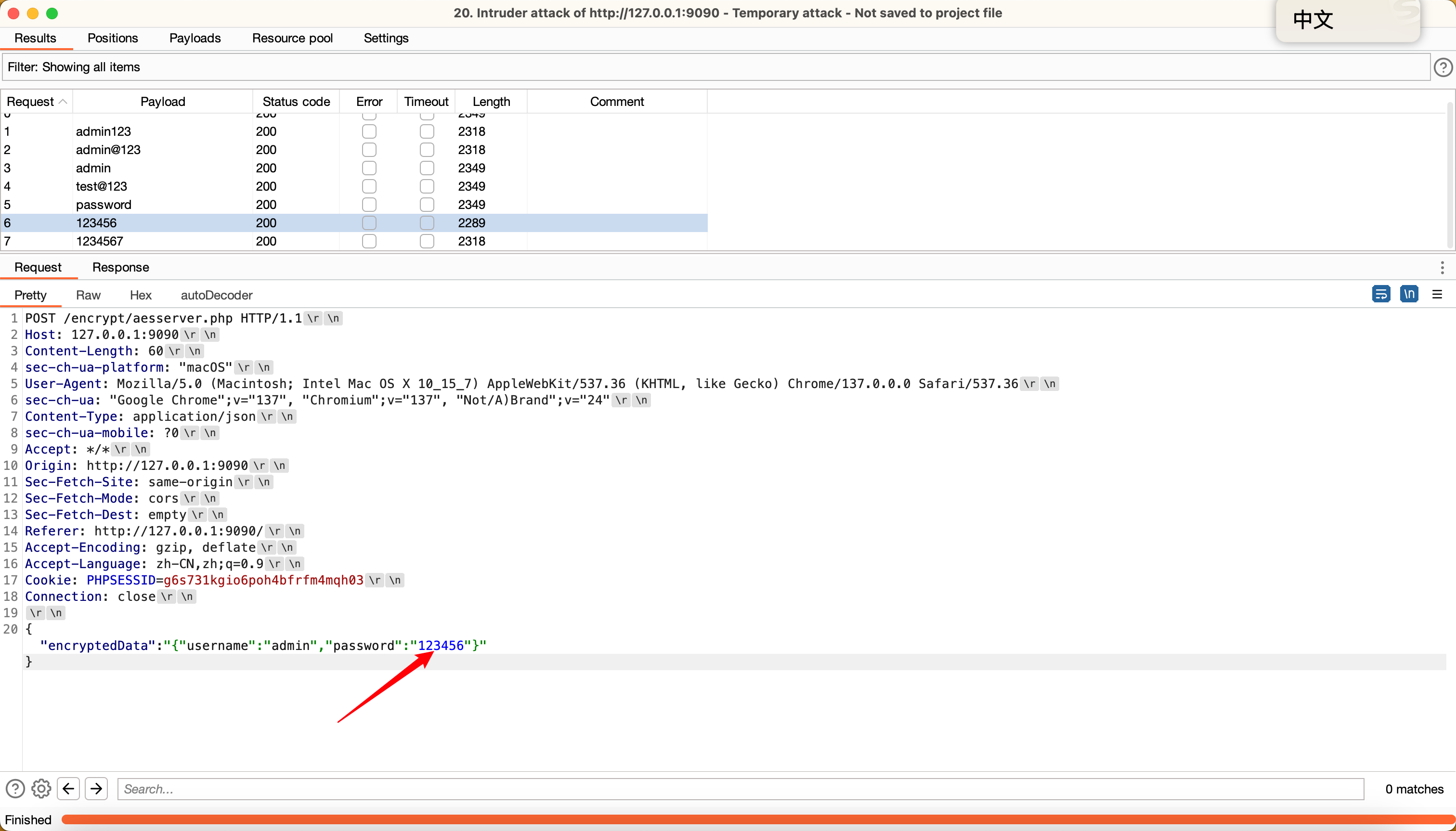1456x831 pixels.
Task: Toggle word wrap icon in message editor
Action: (1381, 295)
